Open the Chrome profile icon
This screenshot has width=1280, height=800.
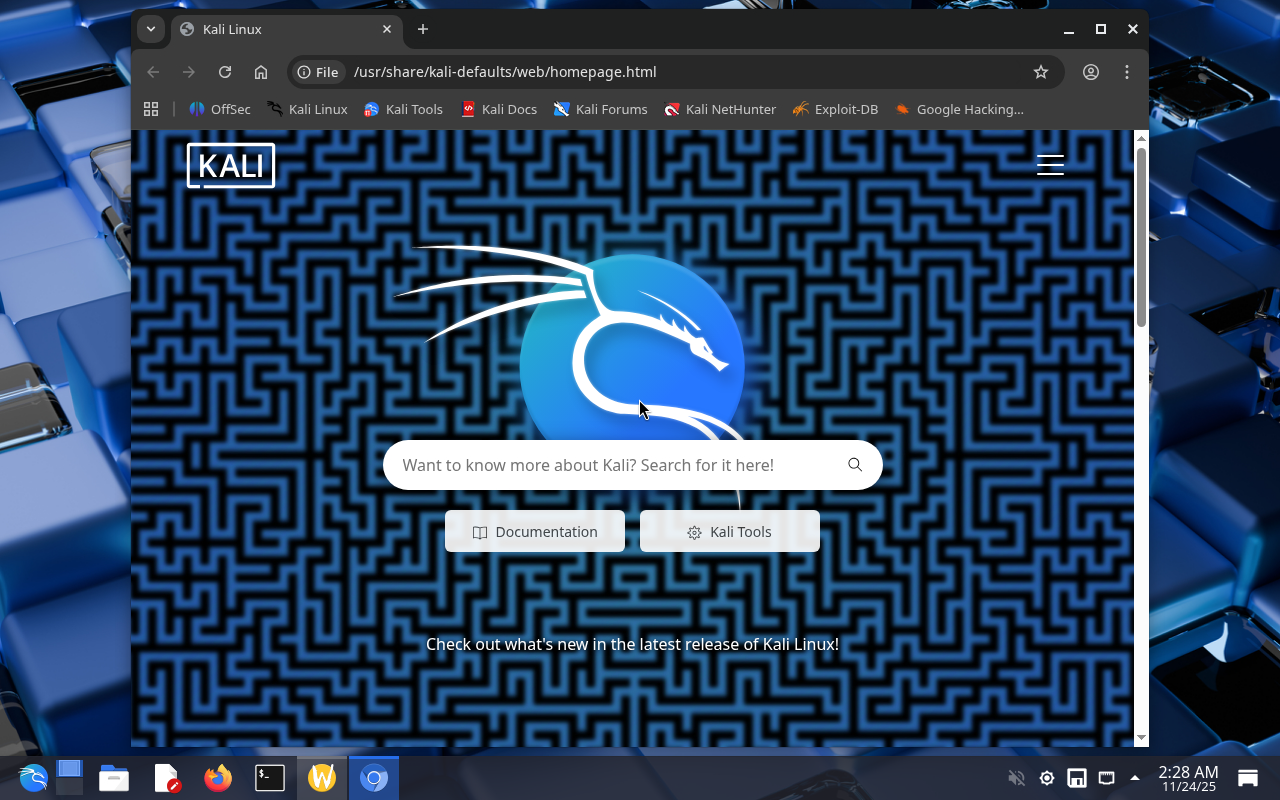click(1091, 72)
